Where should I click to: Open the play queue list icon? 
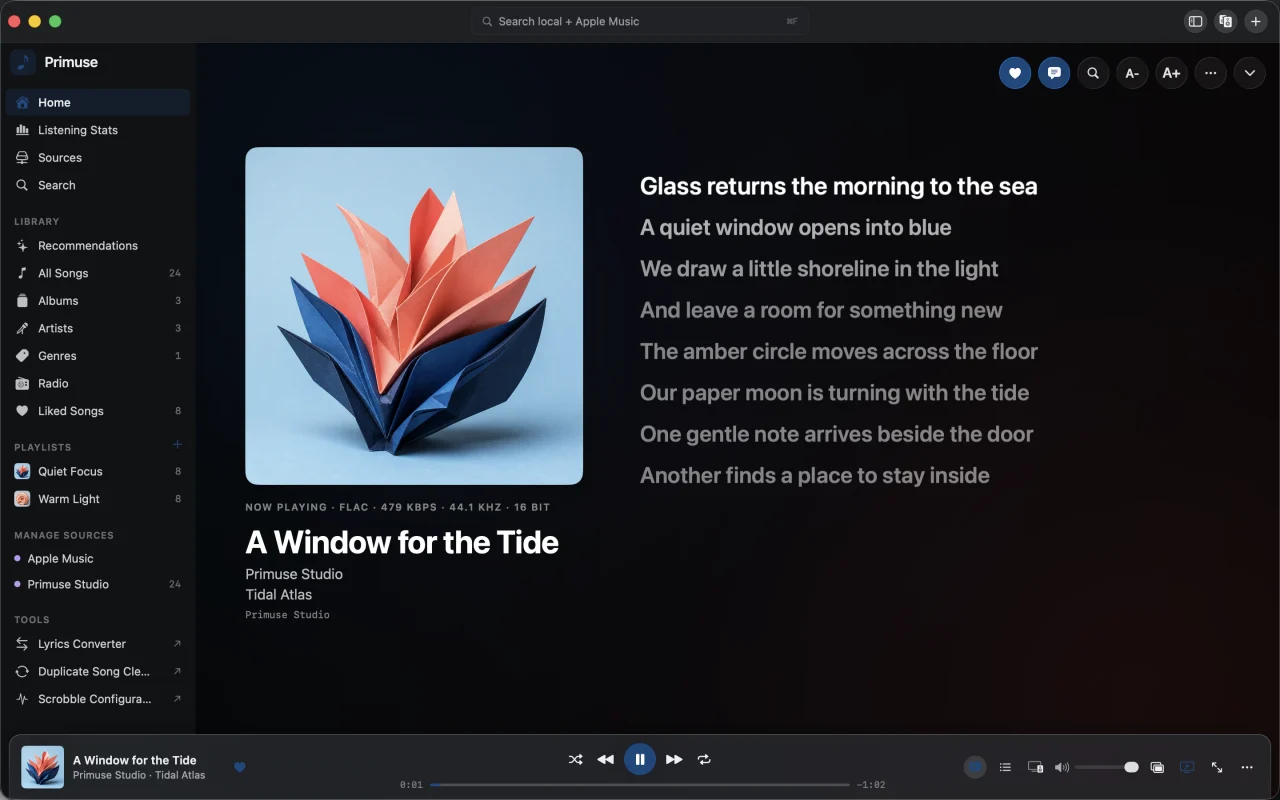click(x=1005, y=767)
